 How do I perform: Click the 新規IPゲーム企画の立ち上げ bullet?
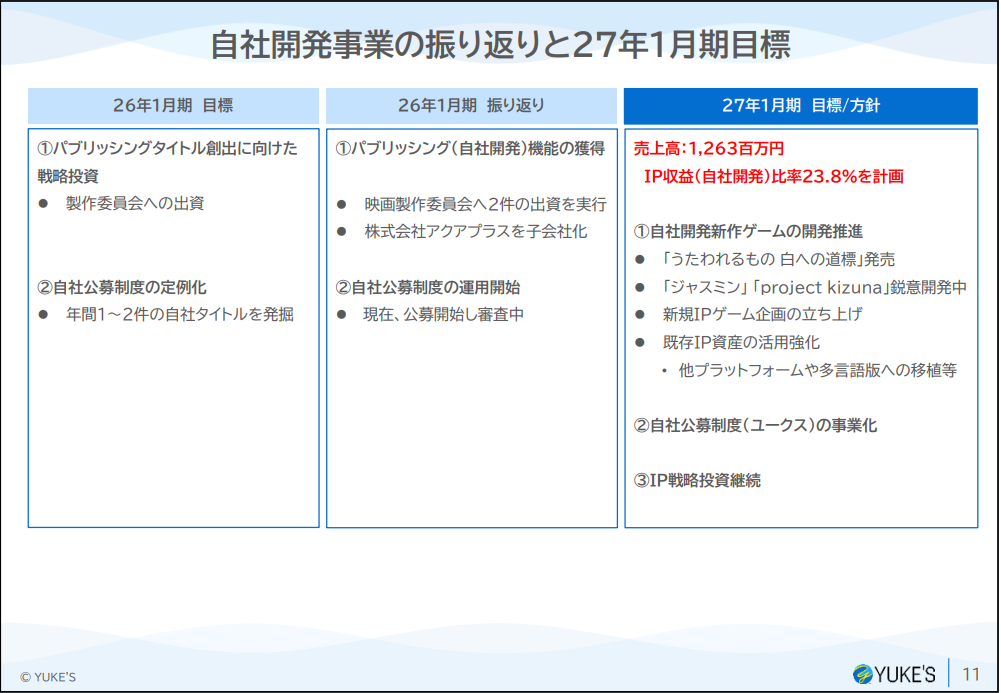click(x=762, y=315)
